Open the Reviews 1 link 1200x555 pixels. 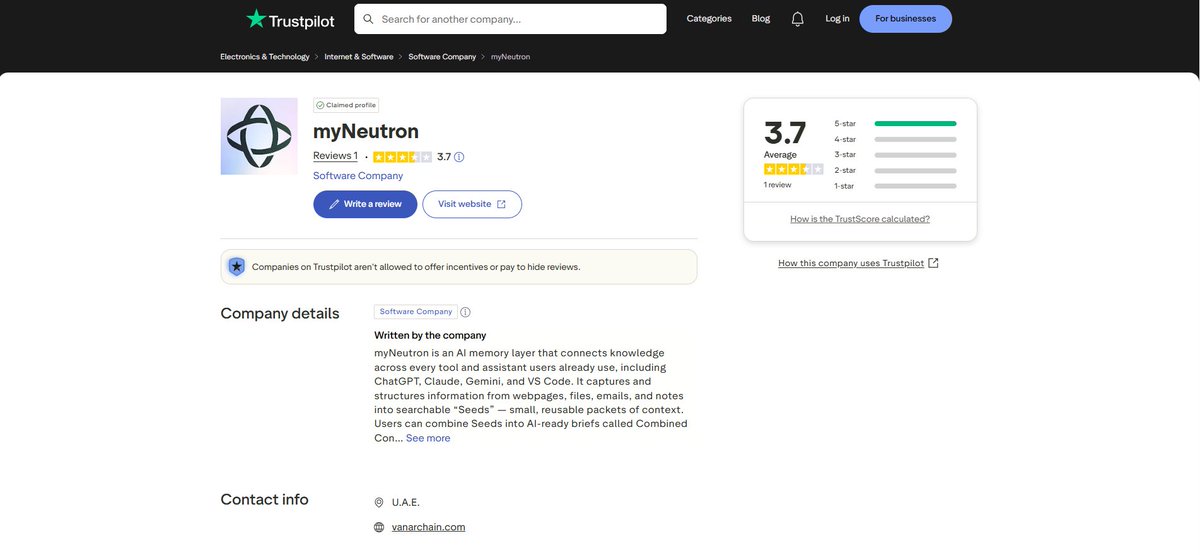[x=335, y=156]
